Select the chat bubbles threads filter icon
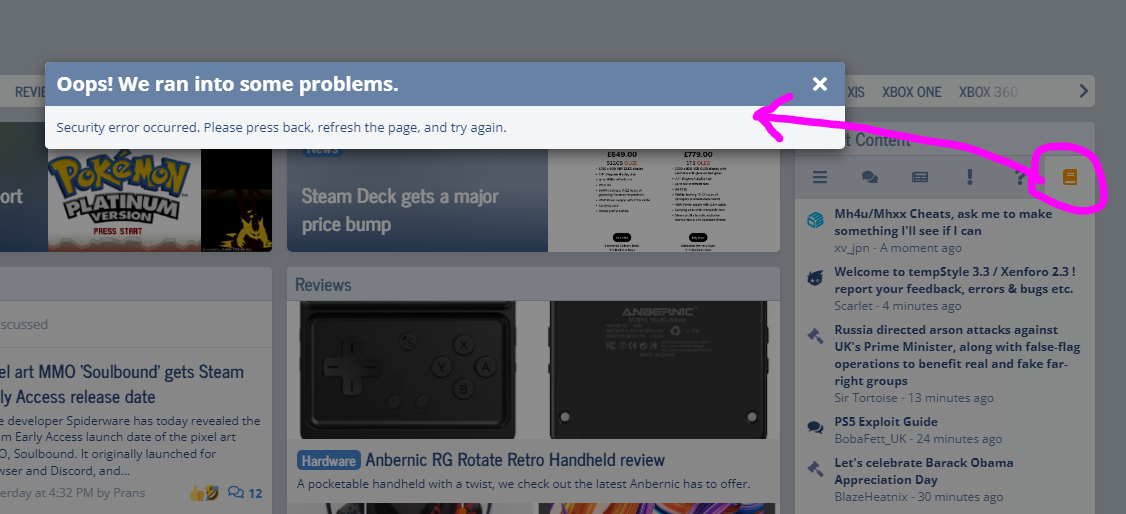Viewport: 1126px width, 514px height. [x=870, y=177]
